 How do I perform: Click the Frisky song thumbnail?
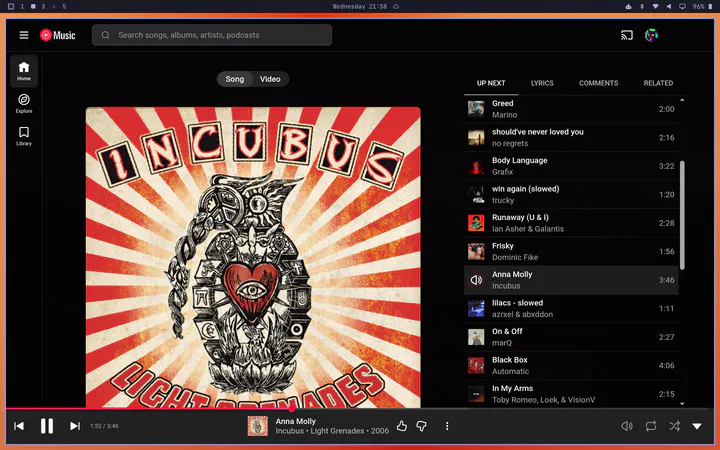(x=476, y=252)
